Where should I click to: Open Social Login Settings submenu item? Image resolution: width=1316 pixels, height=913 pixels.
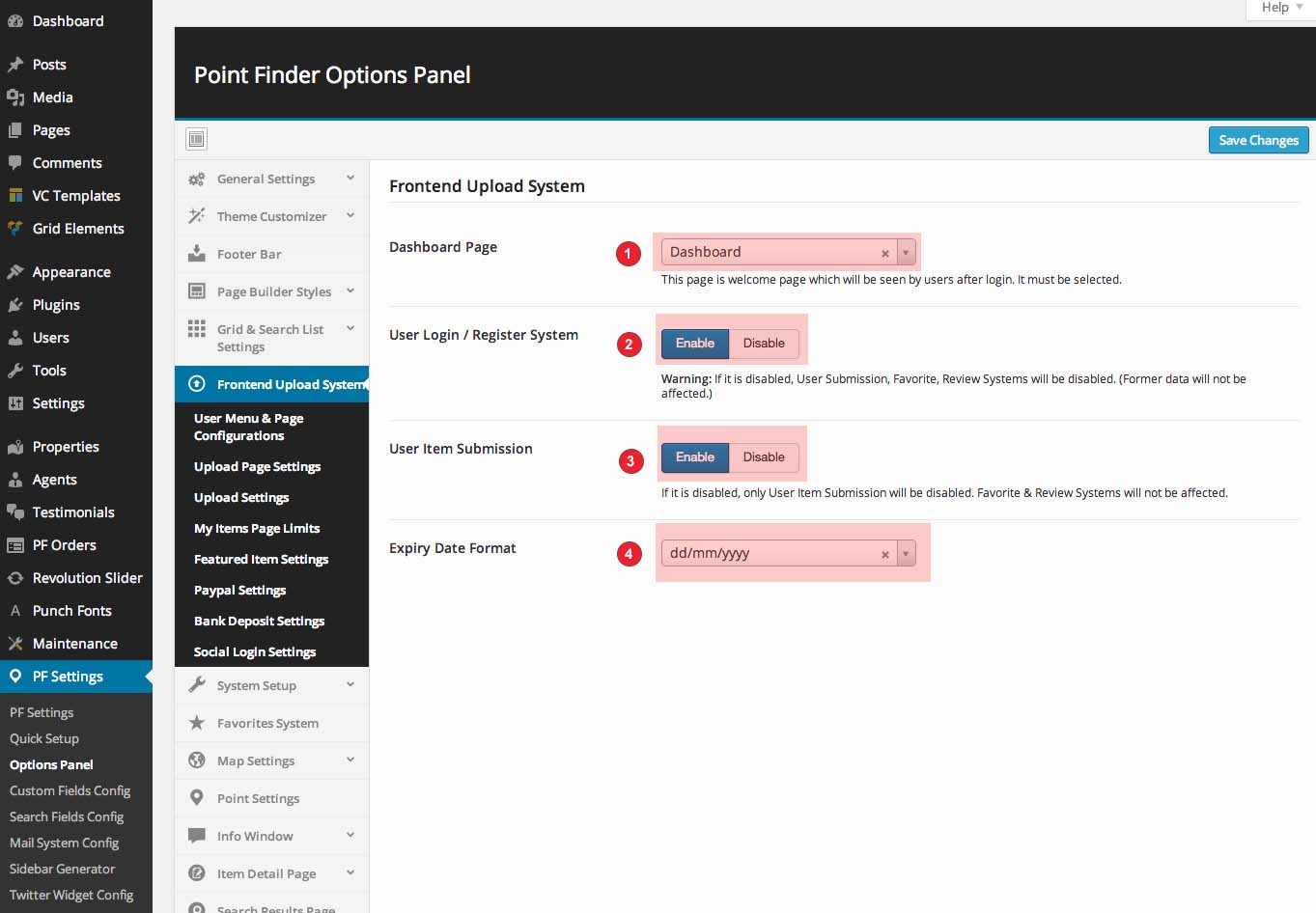pos(255,652)
